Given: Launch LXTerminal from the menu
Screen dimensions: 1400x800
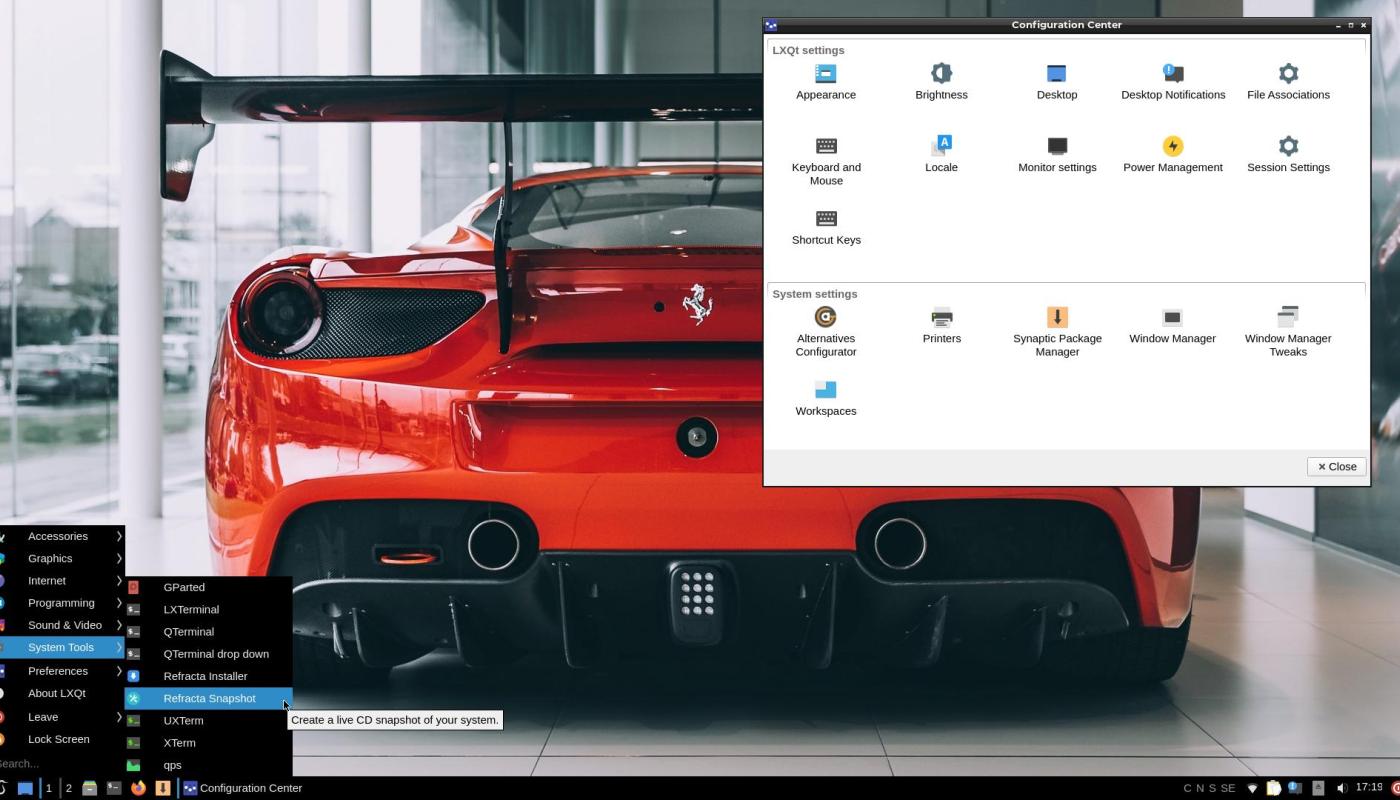Looking at the screenshot, I should (208, 609).
